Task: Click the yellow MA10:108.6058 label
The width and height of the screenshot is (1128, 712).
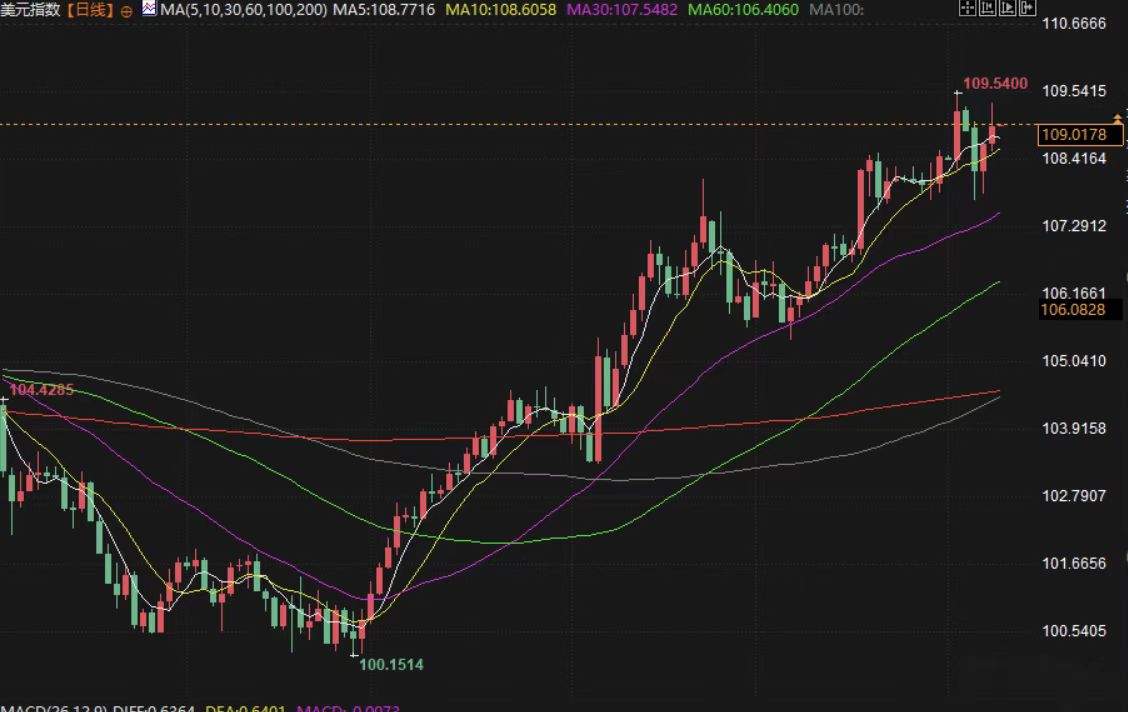Action: pyautogui.click(x=501, y=10)
